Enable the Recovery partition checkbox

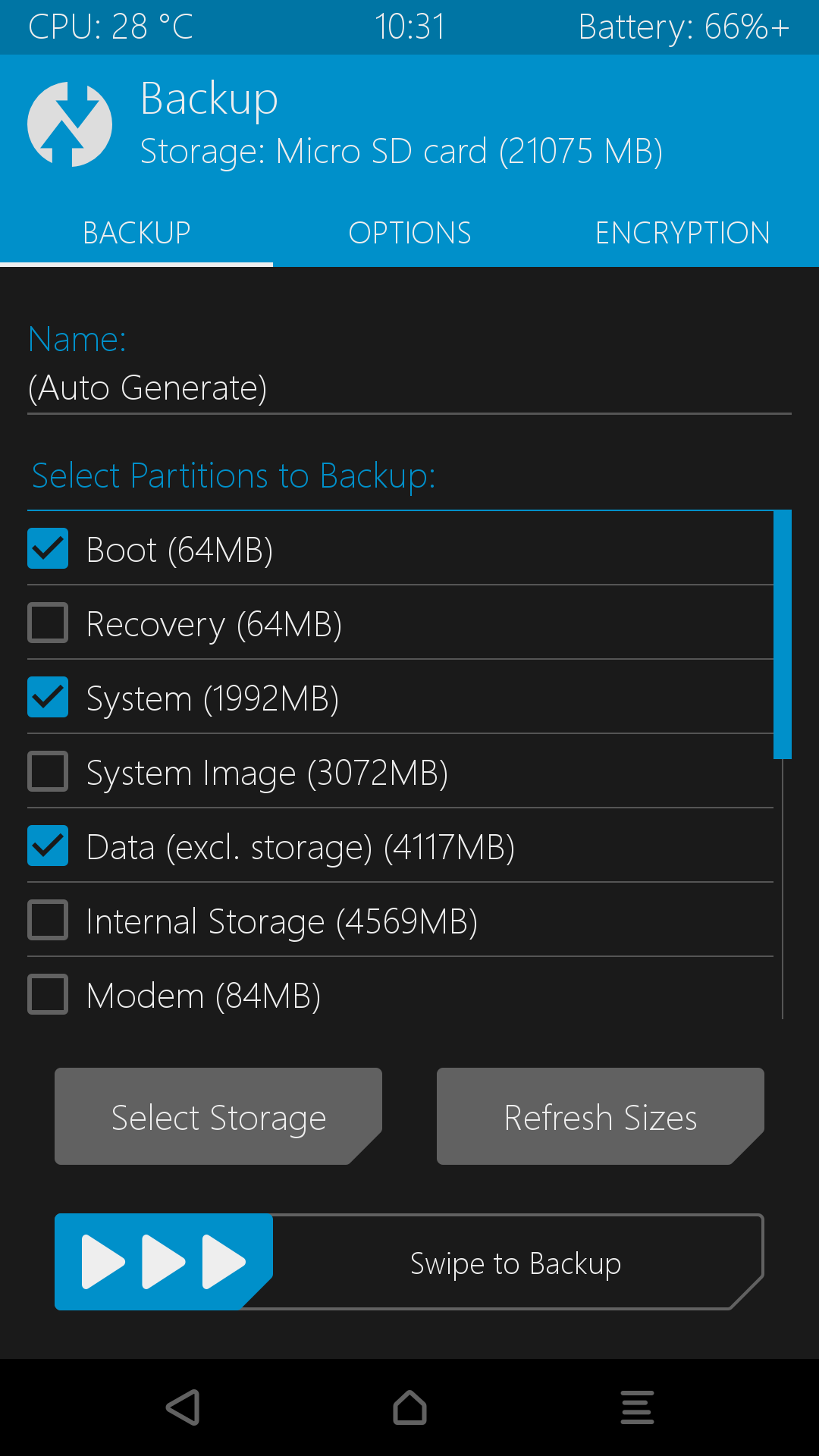tap(48, 623)
